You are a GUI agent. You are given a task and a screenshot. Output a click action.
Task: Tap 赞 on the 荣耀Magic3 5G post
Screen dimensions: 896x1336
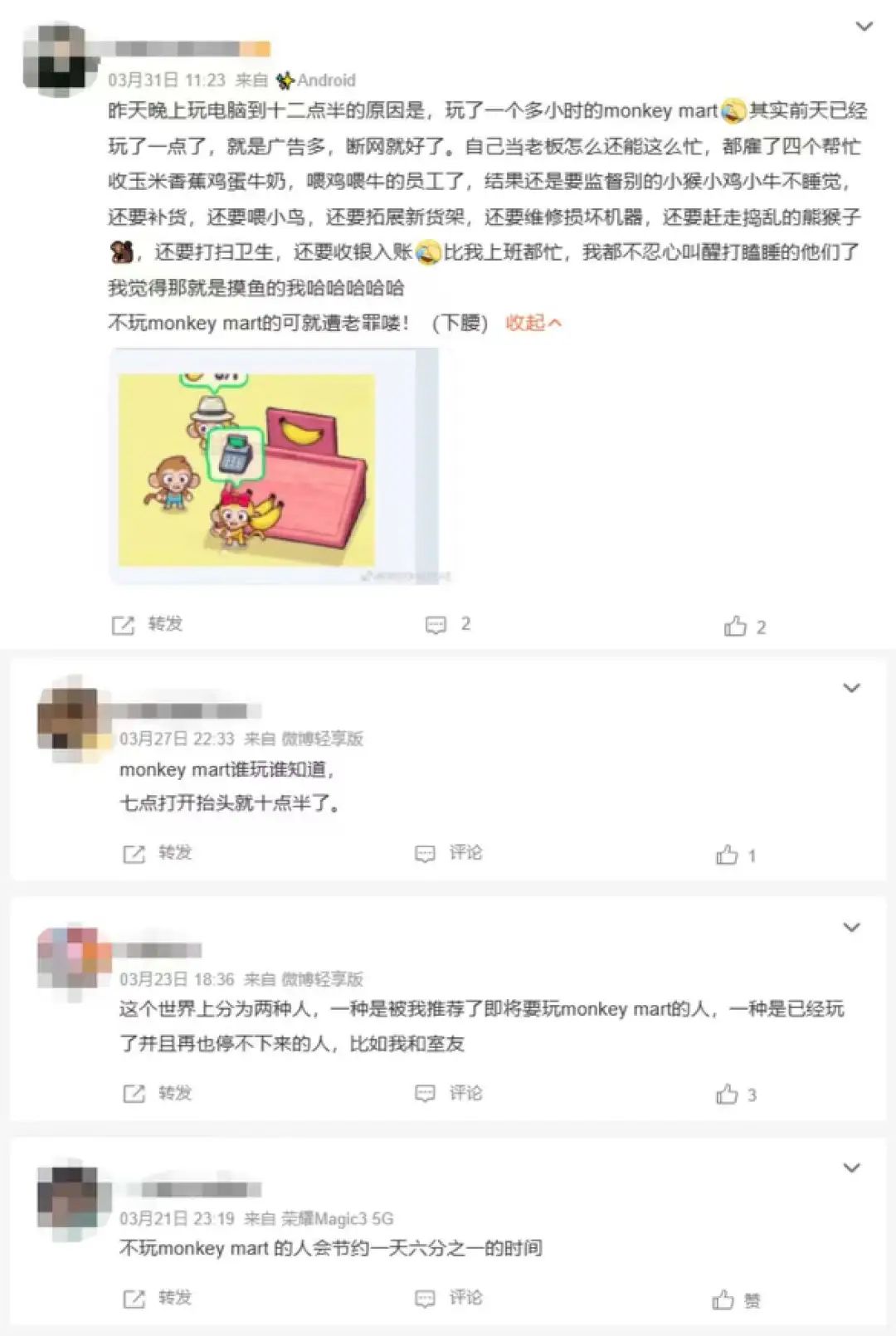736,1299
